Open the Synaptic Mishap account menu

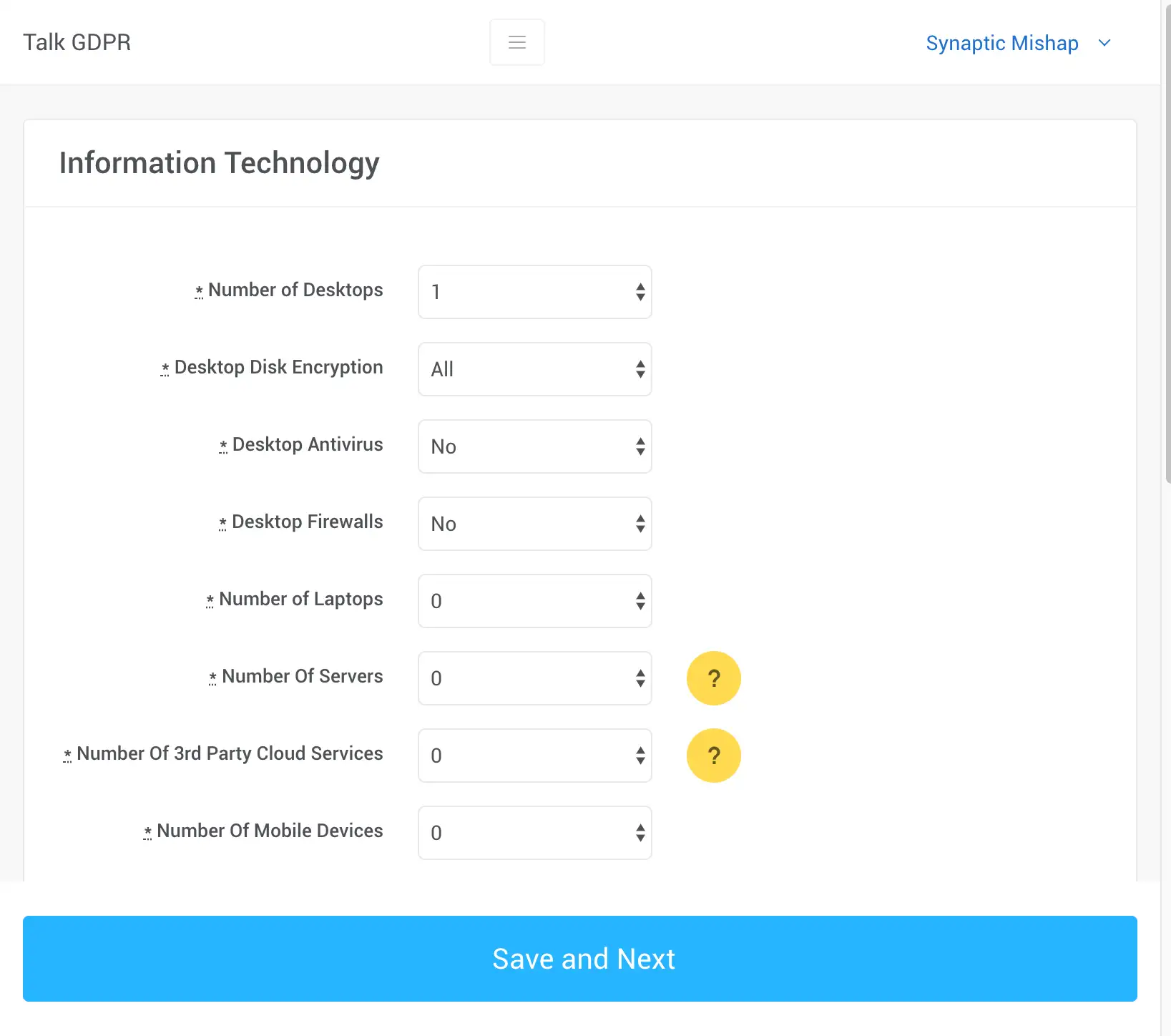point(1001,43)
